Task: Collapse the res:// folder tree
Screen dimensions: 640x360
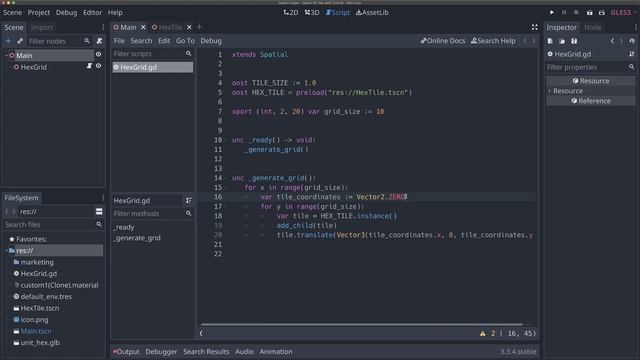Action: pyautogui.click(x=7, y=250)
